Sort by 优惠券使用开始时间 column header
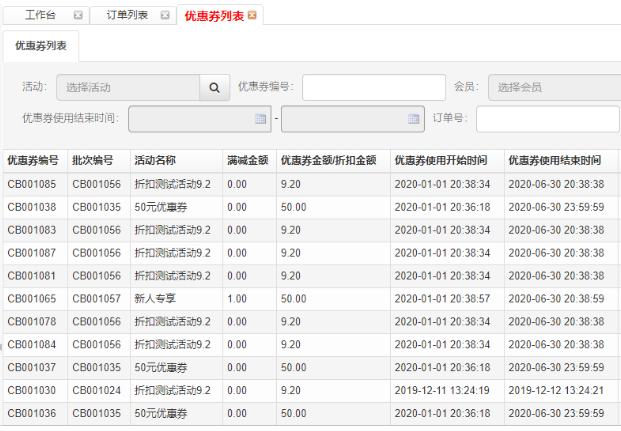621x431 pixels. (448, 161)
